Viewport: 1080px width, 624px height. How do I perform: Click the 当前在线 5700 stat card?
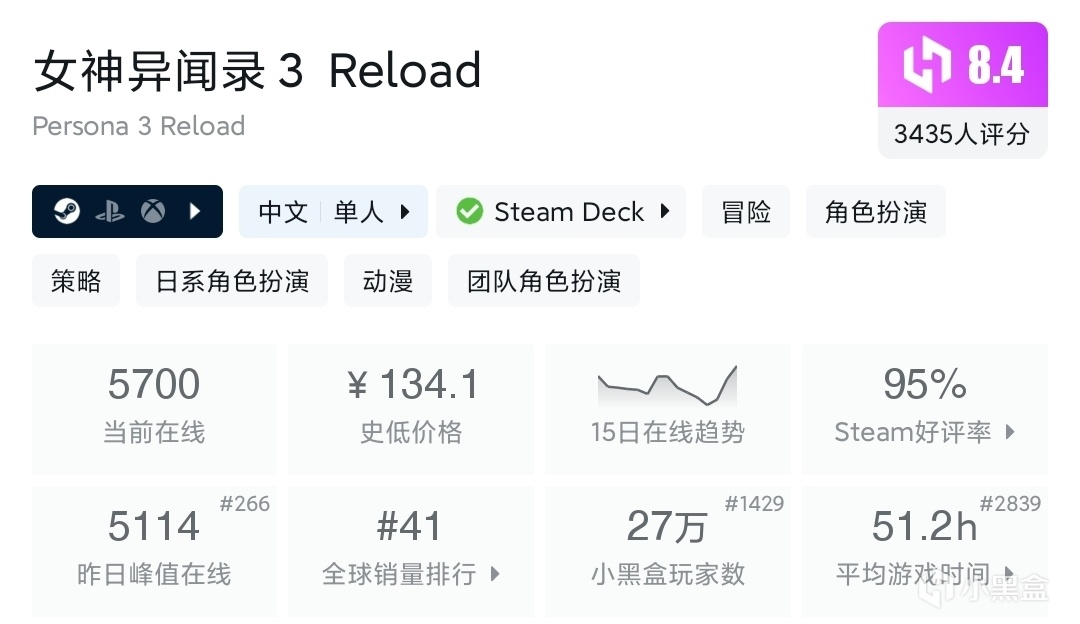(x=154, y=409)
